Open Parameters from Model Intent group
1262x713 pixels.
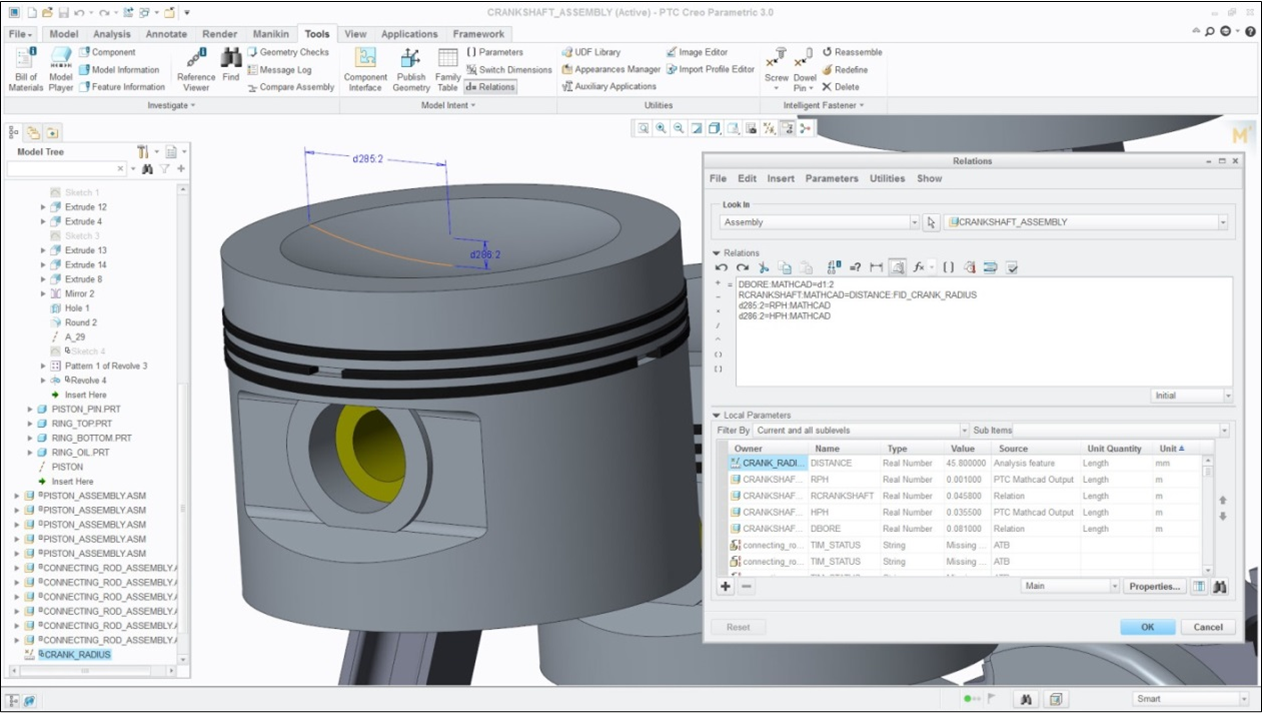(494, 52)
